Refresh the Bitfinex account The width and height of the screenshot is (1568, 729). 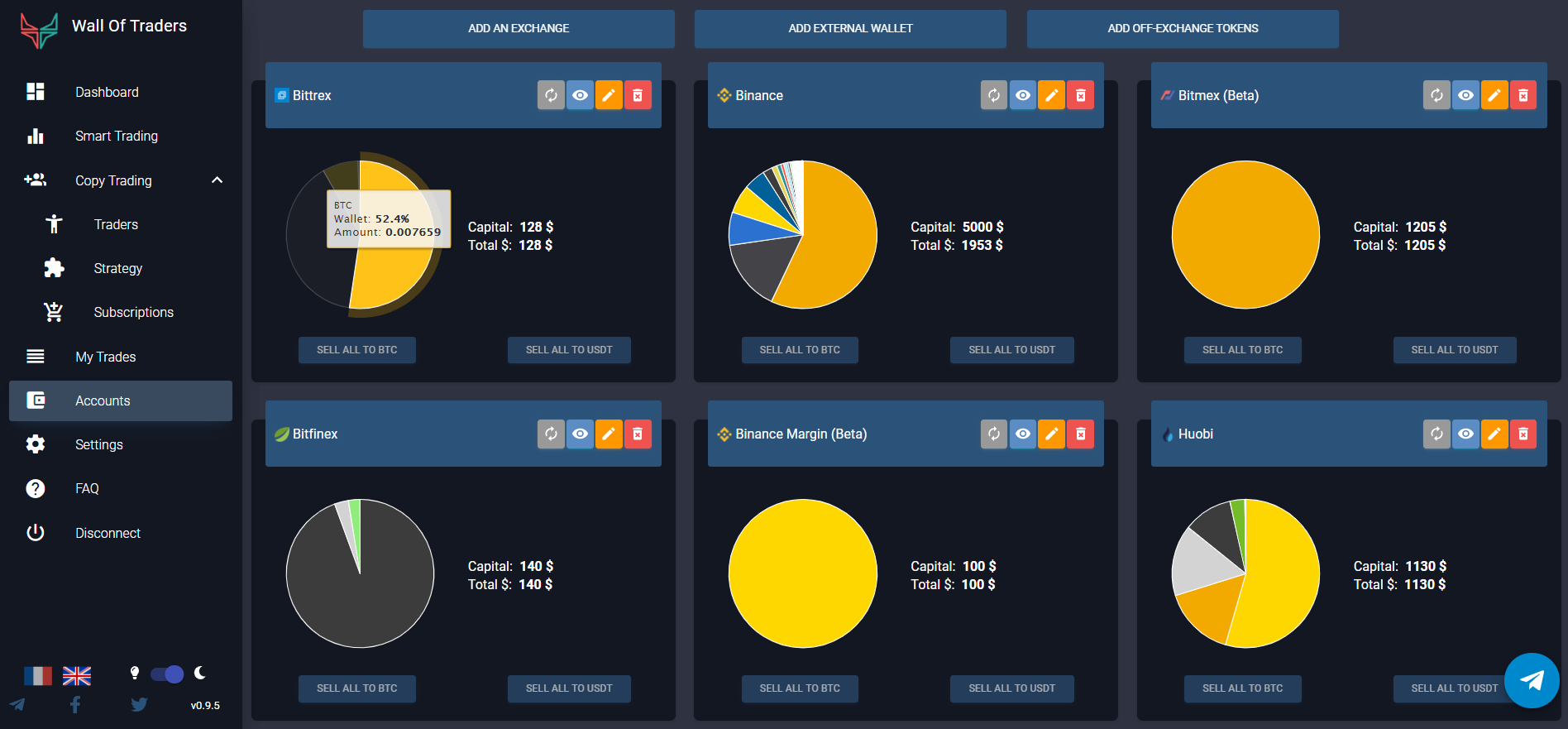(x=551, y=434)
